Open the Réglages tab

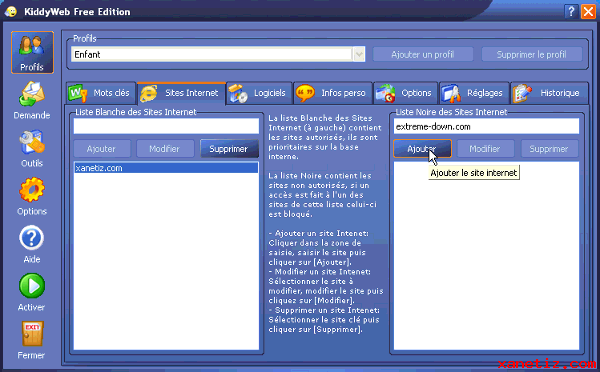(474, 93)
